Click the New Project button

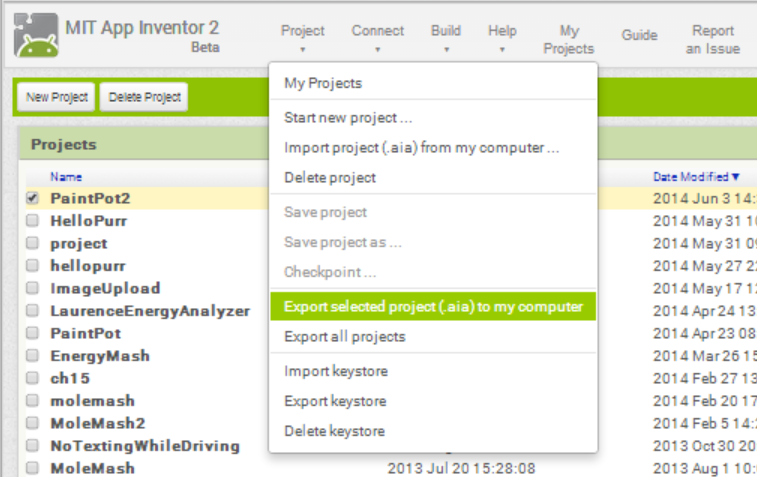[56, 97]
